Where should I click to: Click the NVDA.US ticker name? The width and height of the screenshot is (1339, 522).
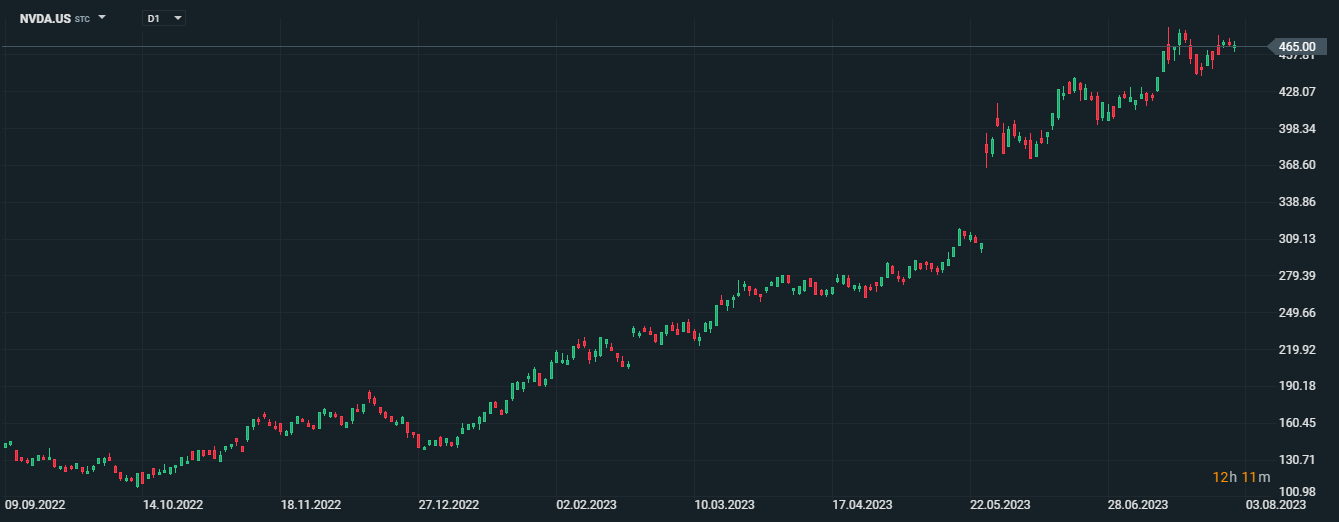pyautogui.click(x=45, y=18)
